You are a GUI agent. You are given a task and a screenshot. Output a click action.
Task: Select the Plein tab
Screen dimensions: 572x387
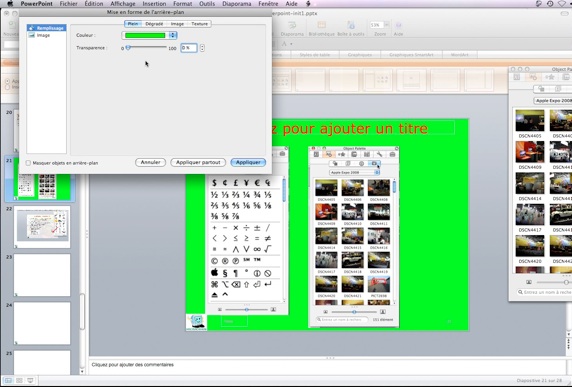tap(133, 24)
